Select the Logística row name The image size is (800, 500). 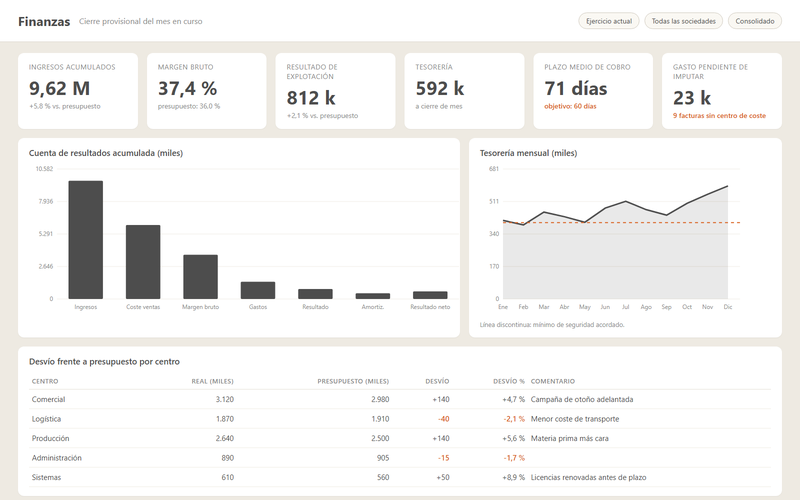coord(46,419)
